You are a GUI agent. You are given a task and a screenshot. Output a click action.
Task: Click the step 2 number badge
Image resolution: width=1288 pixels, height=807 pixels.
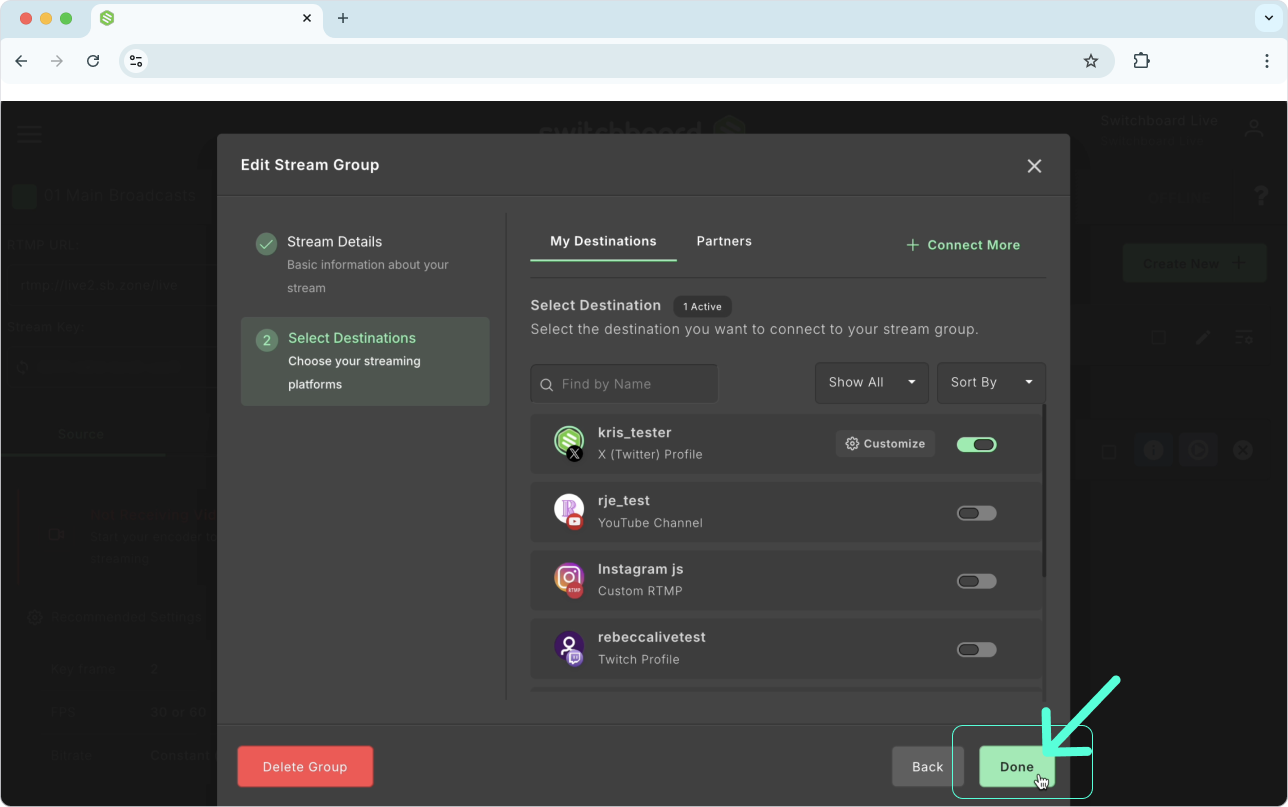(x=266, y=340)
